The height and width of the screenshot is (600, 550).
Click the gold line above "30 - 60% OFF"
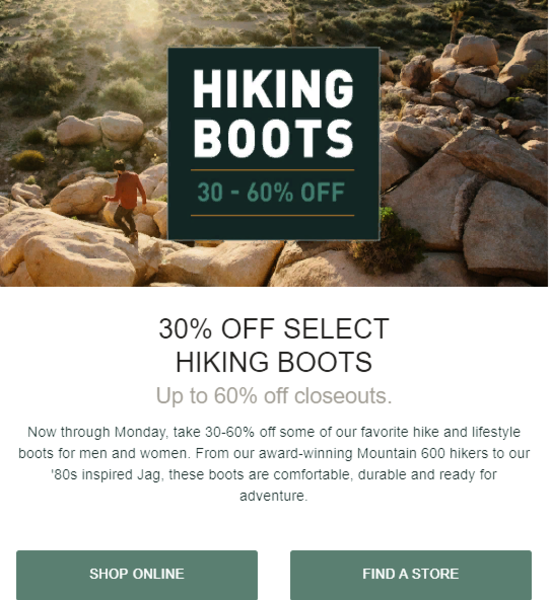click(x=273, y=170)
